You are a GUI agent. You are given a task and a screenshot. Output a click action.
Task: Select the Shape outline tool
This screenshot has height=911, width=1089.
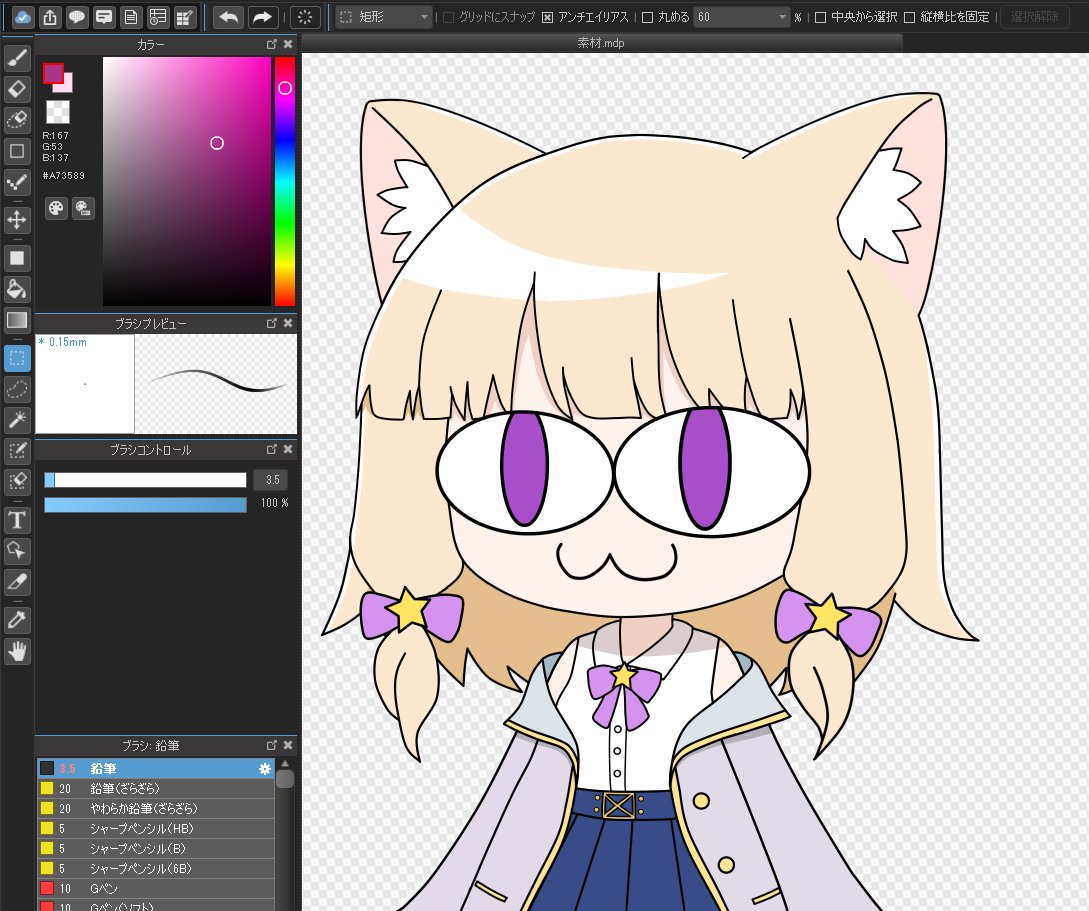[x=17, y=151]
